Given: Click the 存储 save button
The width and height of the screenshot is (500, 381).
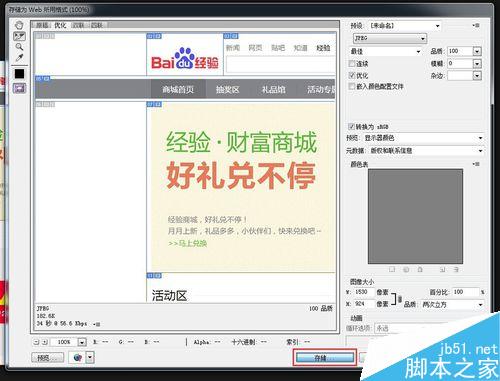Looking at the screenshot, I should pyautogui.click(x=325, y=358).
